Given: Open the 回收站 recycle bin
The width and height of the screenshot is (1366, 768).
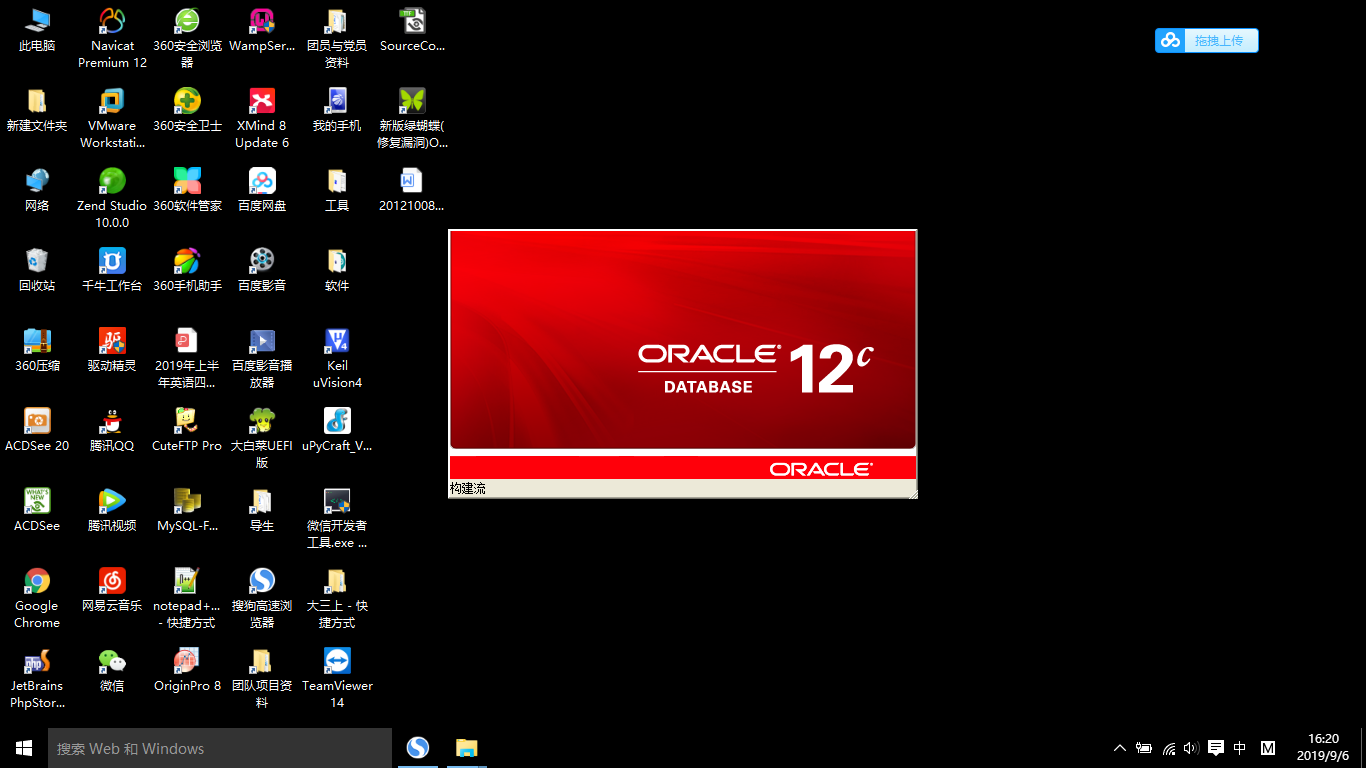Looking at the screenshot, I should coord(37,270).
